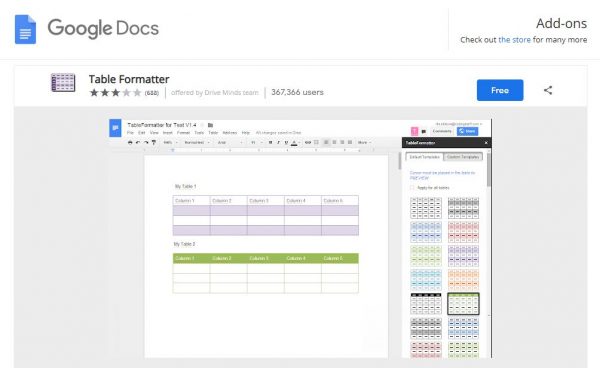Expand the More toolbar dropdown
This screenshot has width=600, height=368.
pos(364,142)
